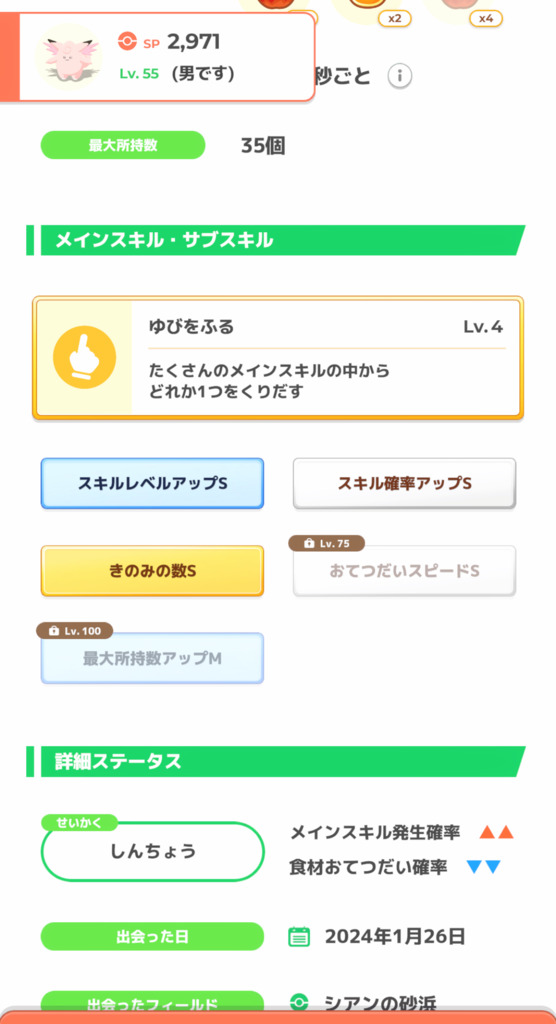Tap the ゆびをふる main skill card
This screenshot has width=556, height=1024.
click(278, 357)
